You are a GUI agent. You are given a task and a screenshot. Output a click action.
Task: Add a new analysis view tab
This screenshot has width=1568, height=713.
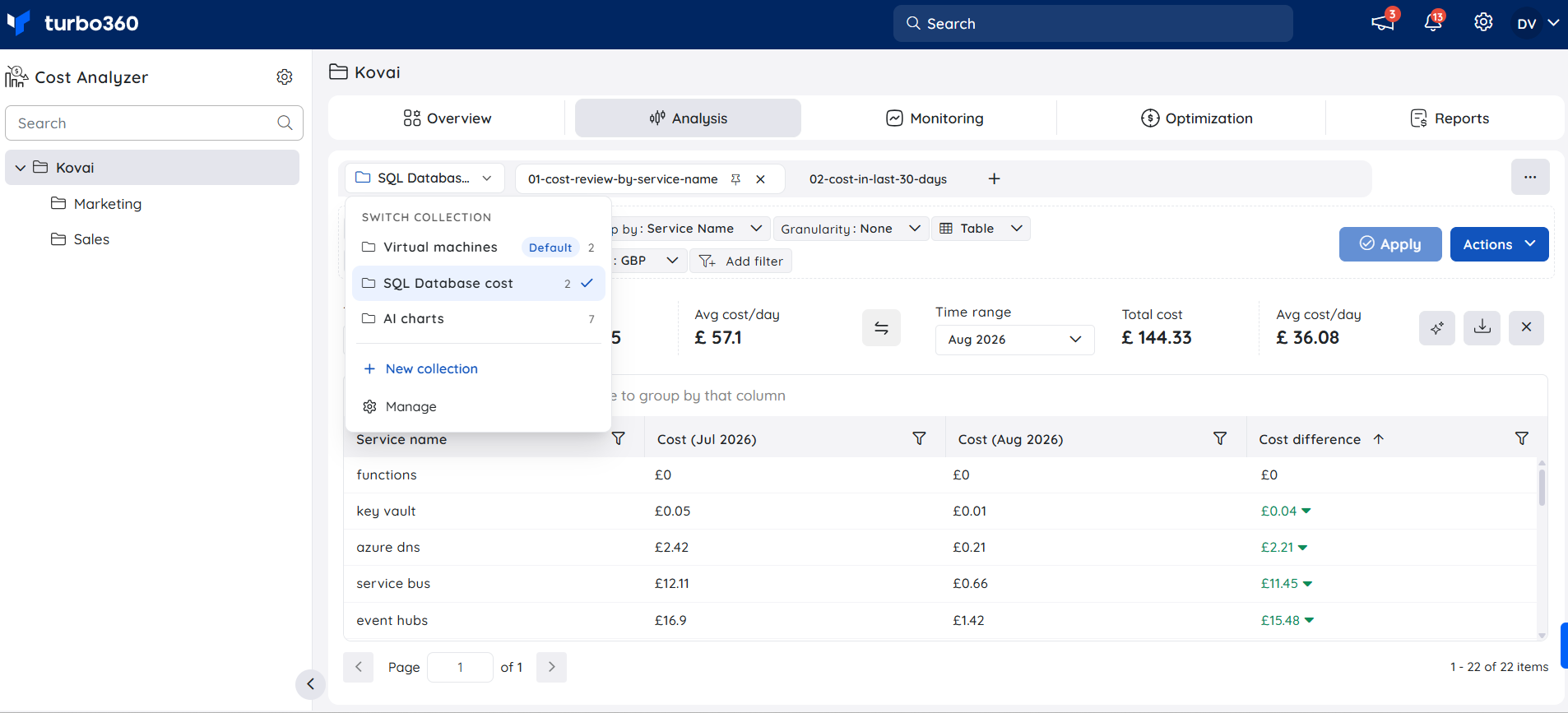(994, 178)
